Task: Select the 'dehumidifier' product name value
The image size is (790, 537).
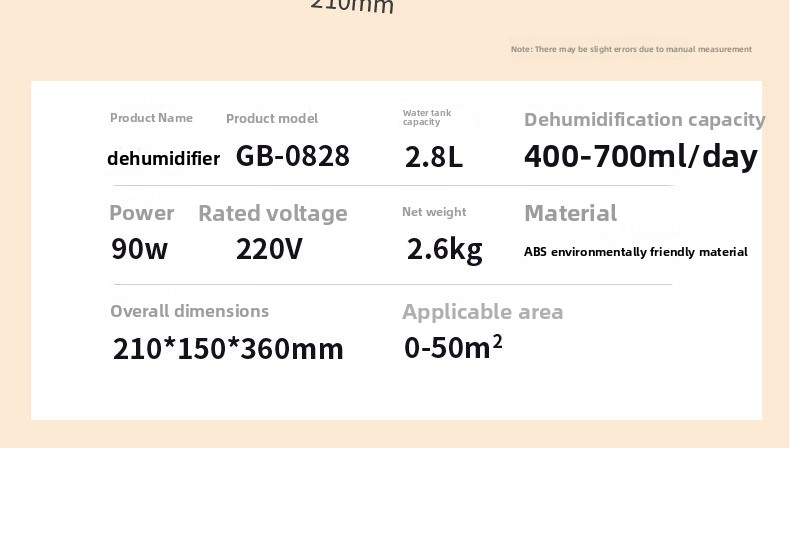Action: (x=164, y=159)
